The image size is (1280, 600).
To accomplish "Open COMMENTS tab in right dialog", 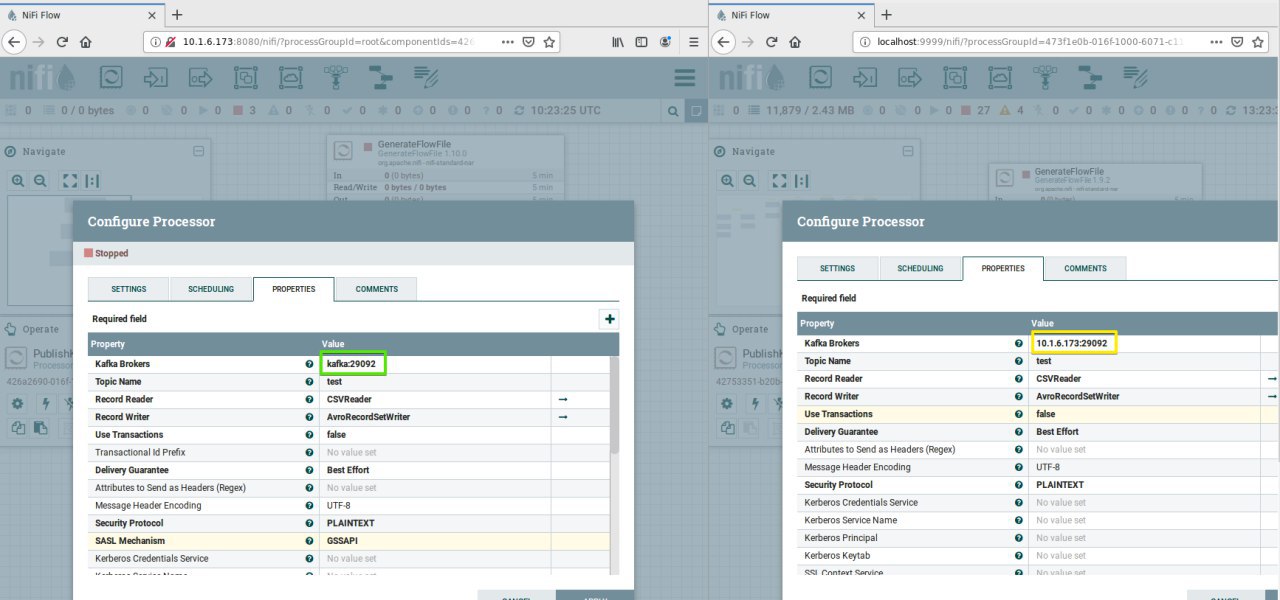I will [x=1085, y=268].
